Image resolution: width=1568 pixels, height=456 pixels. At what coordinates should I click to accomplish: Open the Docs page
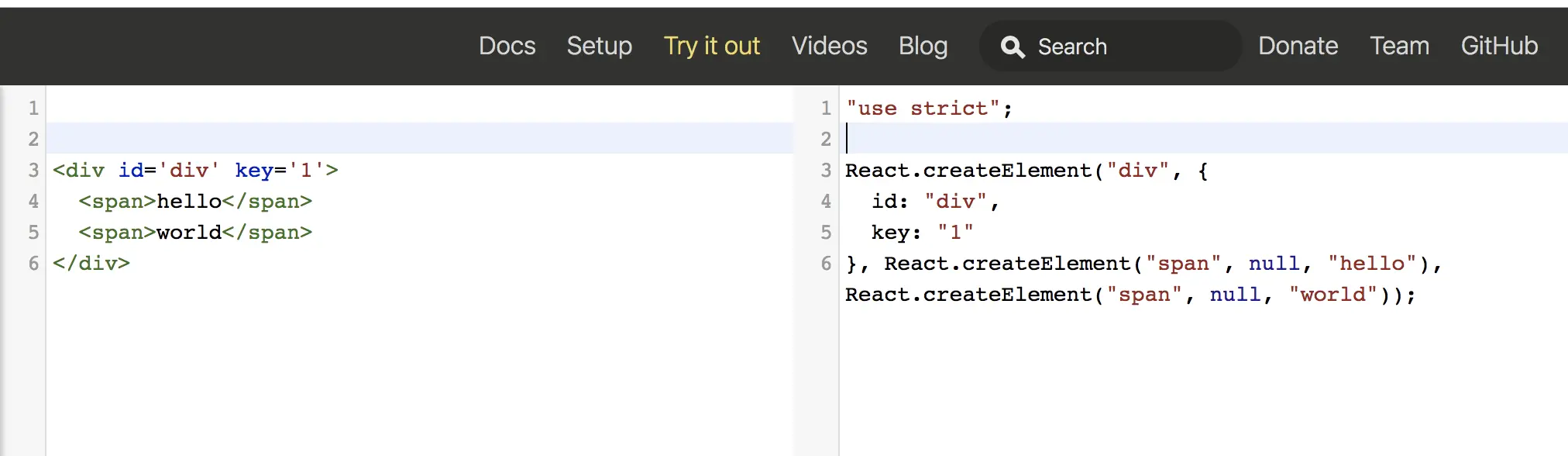[507, 46]
